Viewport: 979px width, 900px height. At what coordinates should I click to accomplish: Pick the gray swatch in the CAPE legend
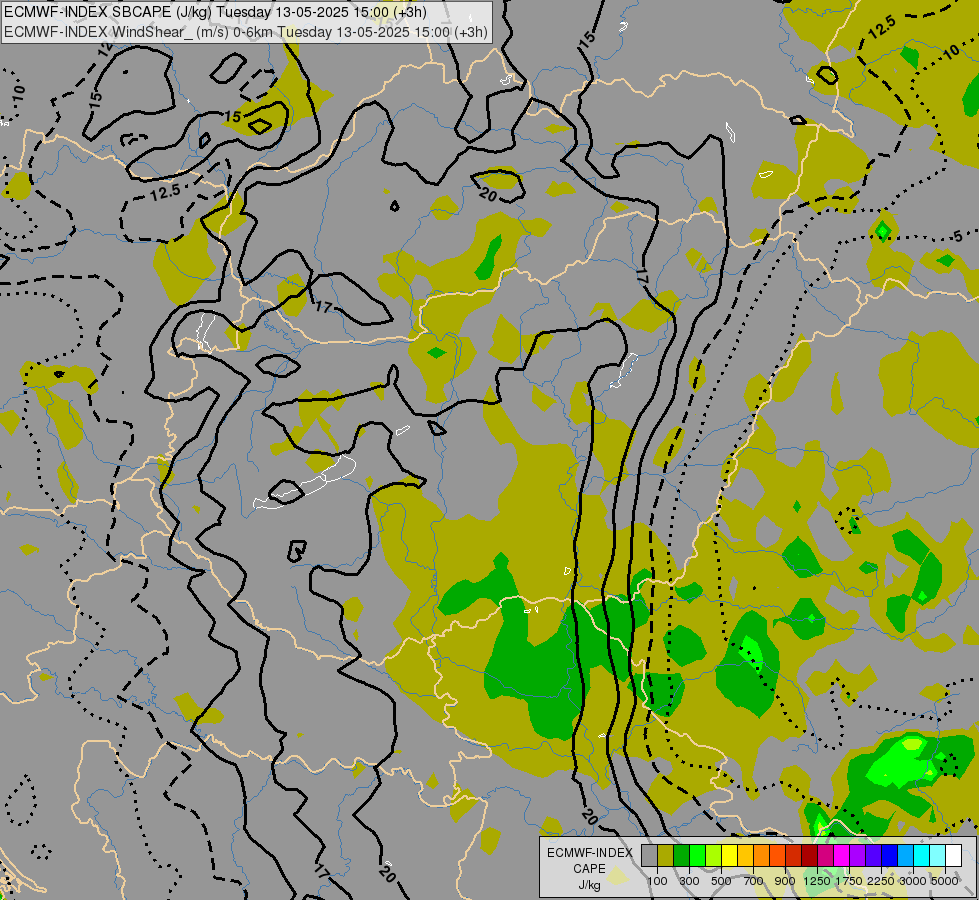tap(649, 855)
